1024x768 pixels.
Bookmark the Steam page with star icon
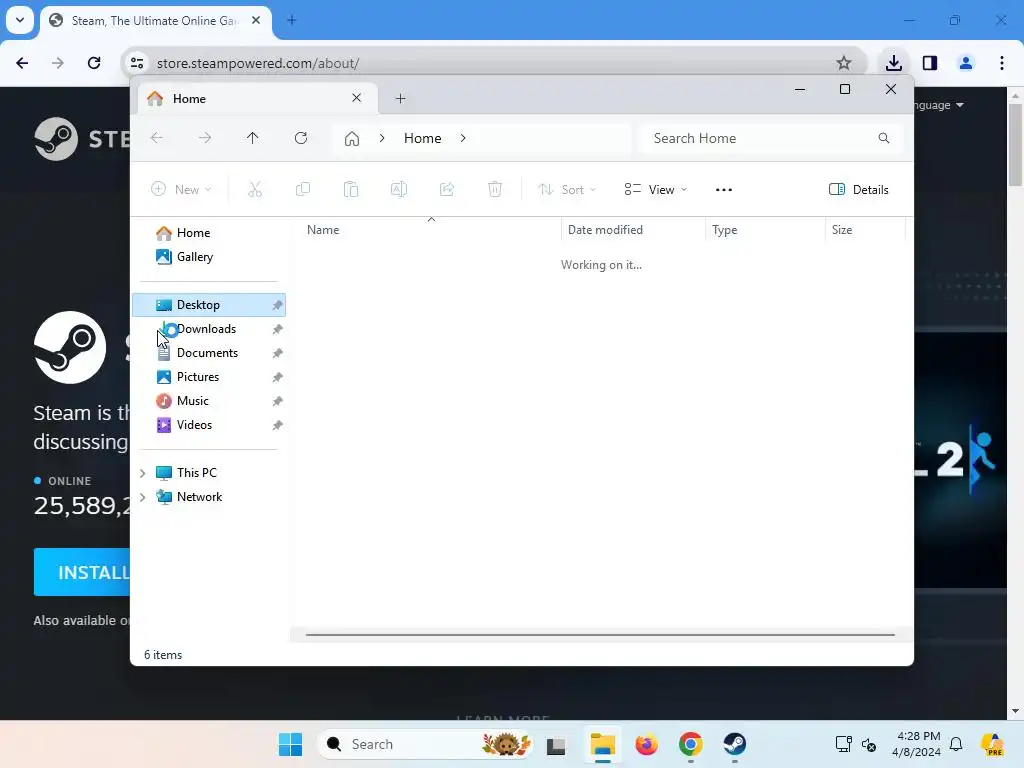pos(844,63)
